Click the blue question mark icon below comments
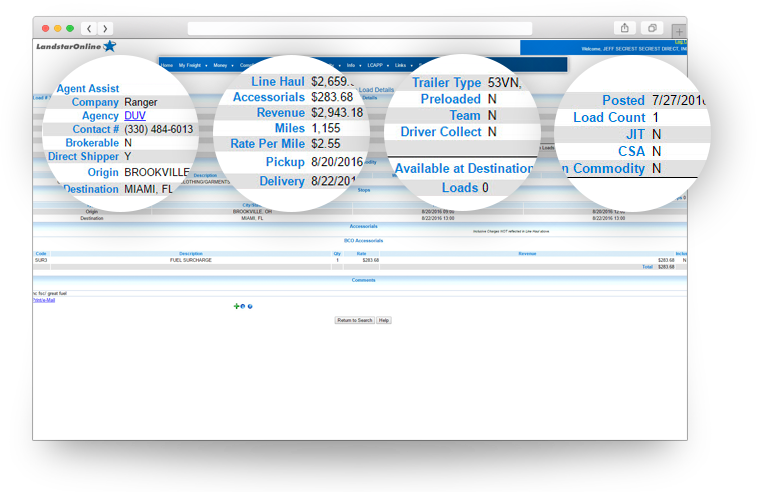 [250, 307]
